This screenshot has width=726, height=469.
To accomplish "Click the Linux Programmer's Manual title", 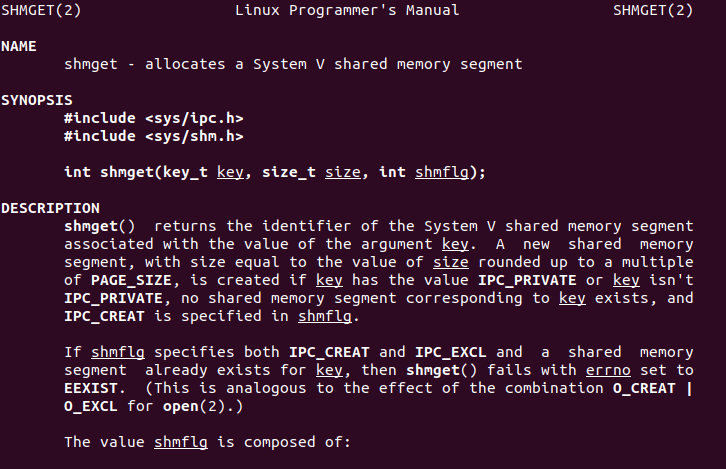I will (347, 10).
